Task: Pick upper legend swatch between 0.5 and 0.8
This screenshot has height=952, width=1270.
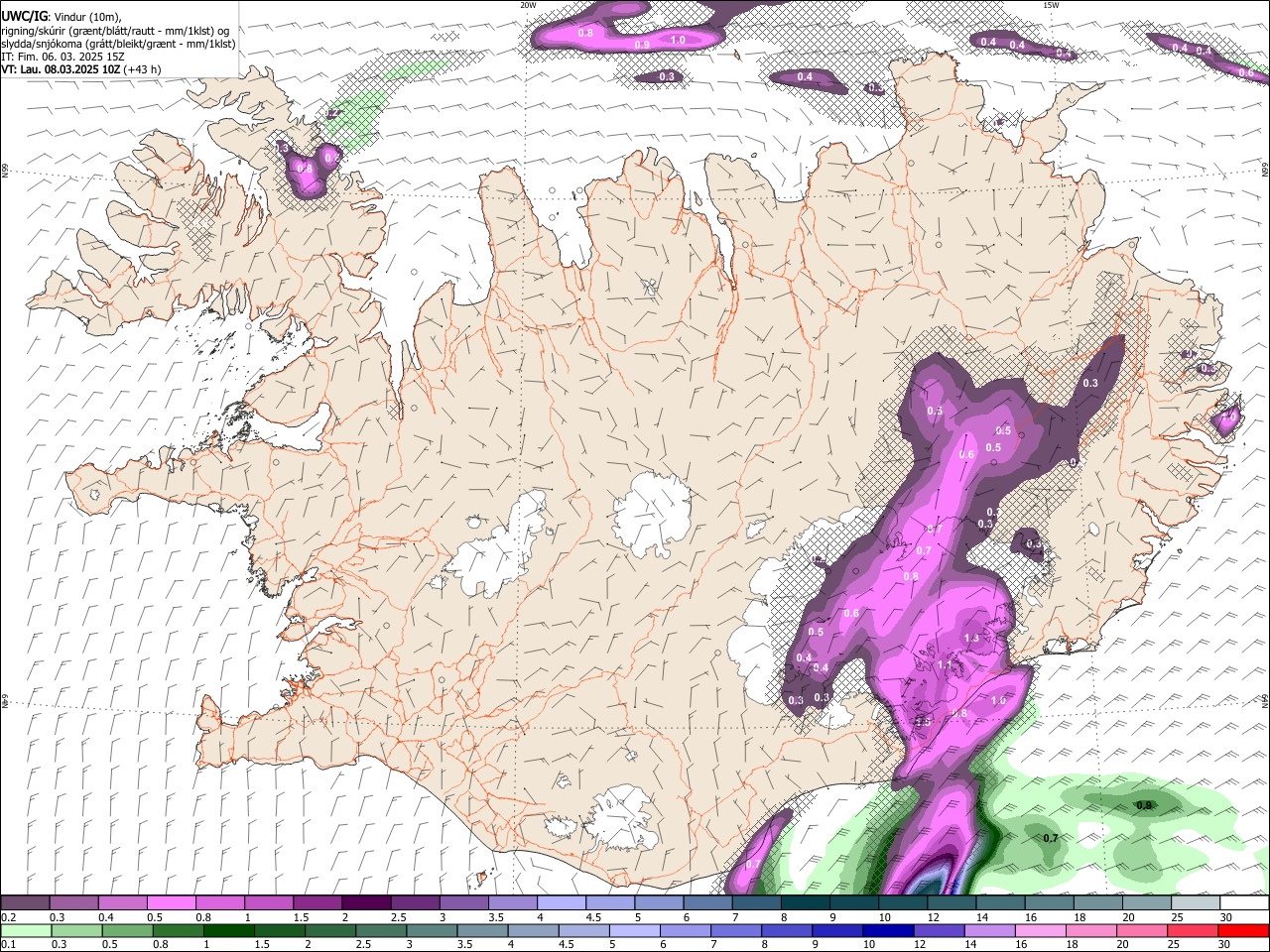Action: tap(171, 902)
